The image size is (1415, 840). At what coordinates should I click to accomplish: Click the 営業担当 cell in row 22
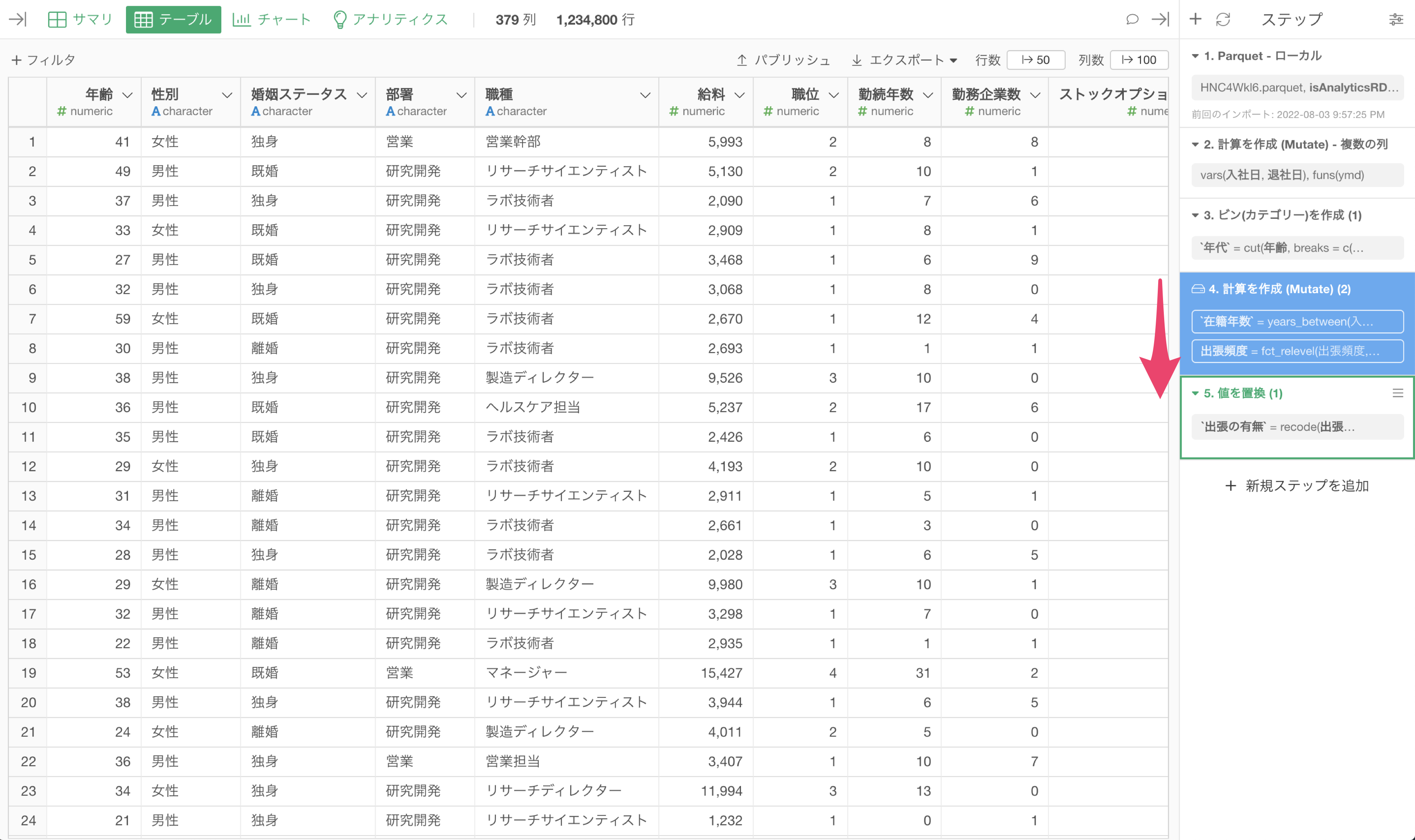coord(567,761)
